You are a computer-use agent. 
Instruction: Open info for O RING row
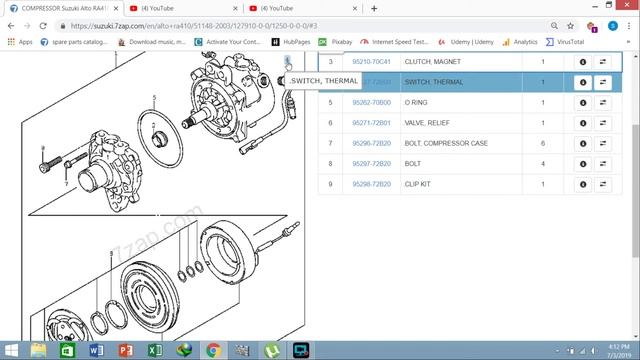pyautogui.click(x=583, y=103)
